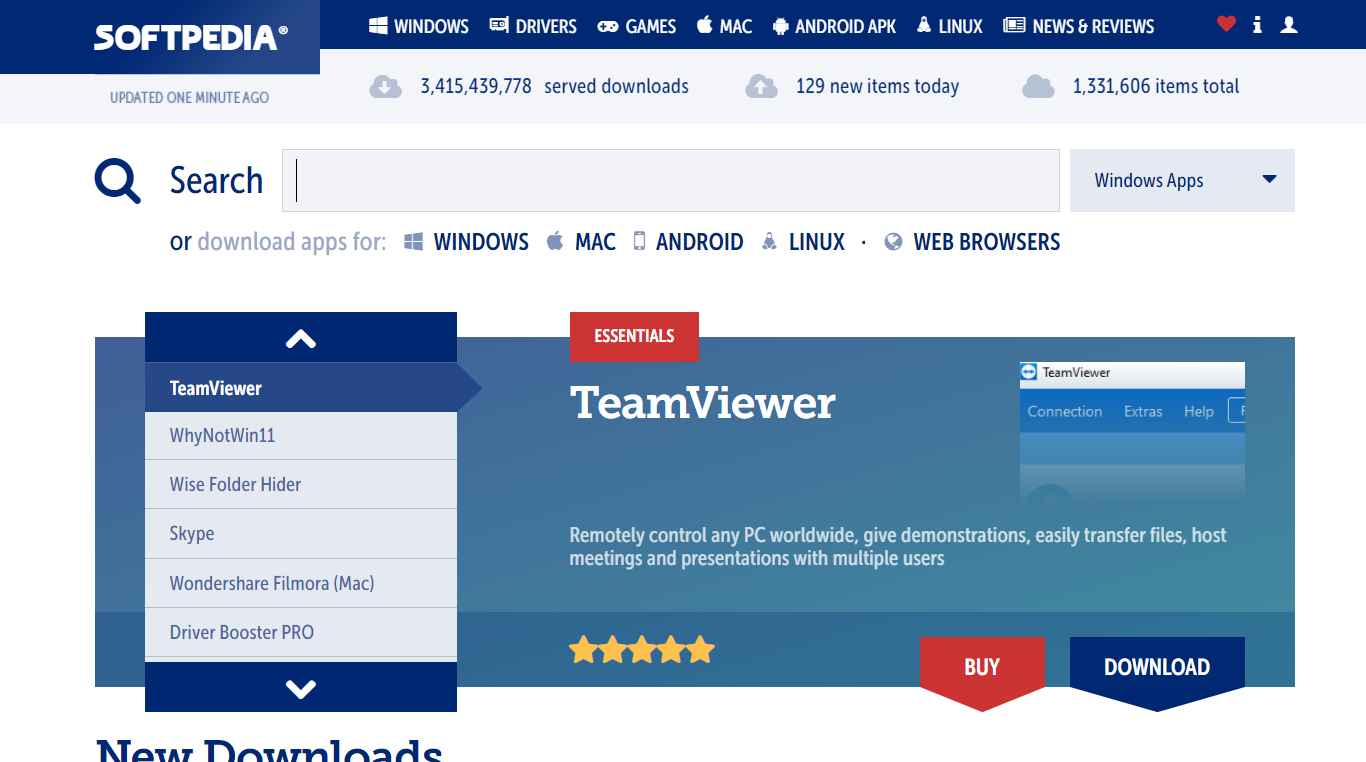The height and width of the screenshot is (762, 1366).
Task: Click 'UPDATED ONE MINUTE AGO' text
Action: pyautogui.click(x=189, y=98)
